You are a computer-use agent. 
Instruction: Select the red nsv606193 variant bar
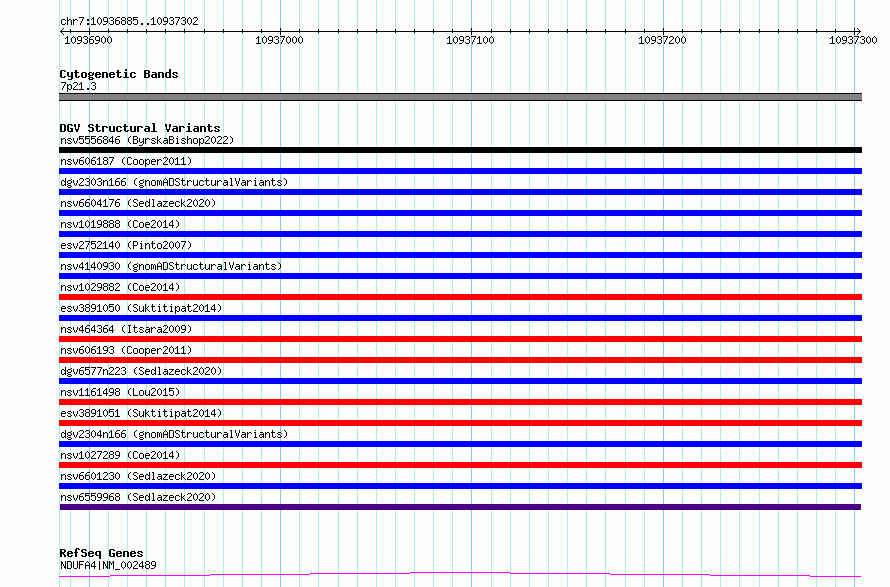[460, 360]
